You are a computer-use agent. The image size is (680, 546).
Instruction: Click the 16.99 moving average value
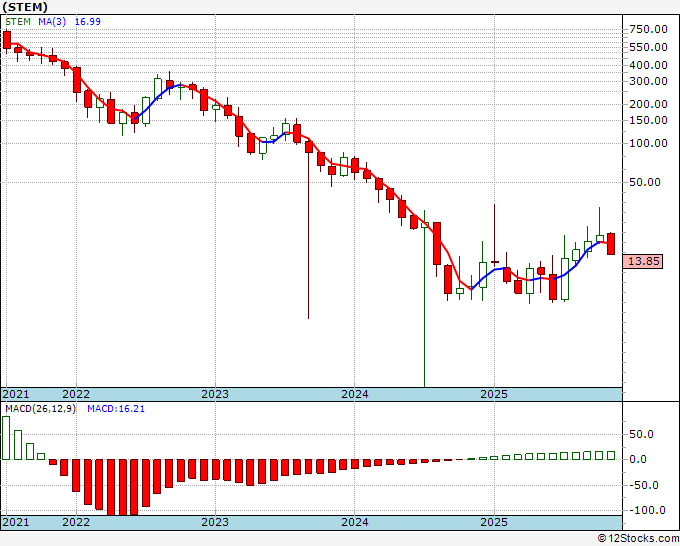[x=88, y=21]
